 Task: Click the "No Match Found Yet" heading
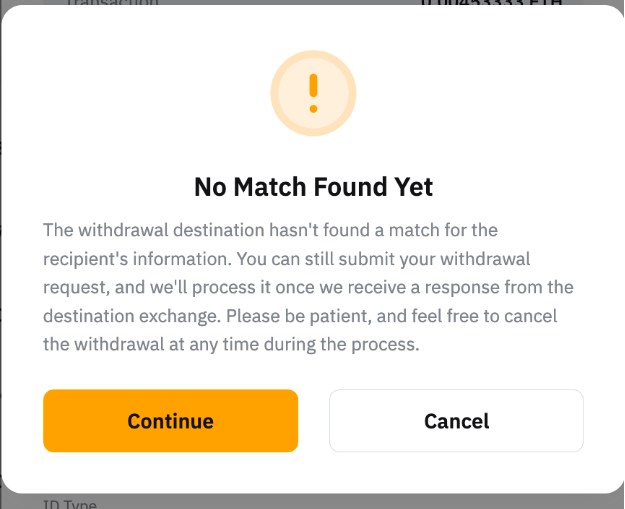(x=313, y=187)
